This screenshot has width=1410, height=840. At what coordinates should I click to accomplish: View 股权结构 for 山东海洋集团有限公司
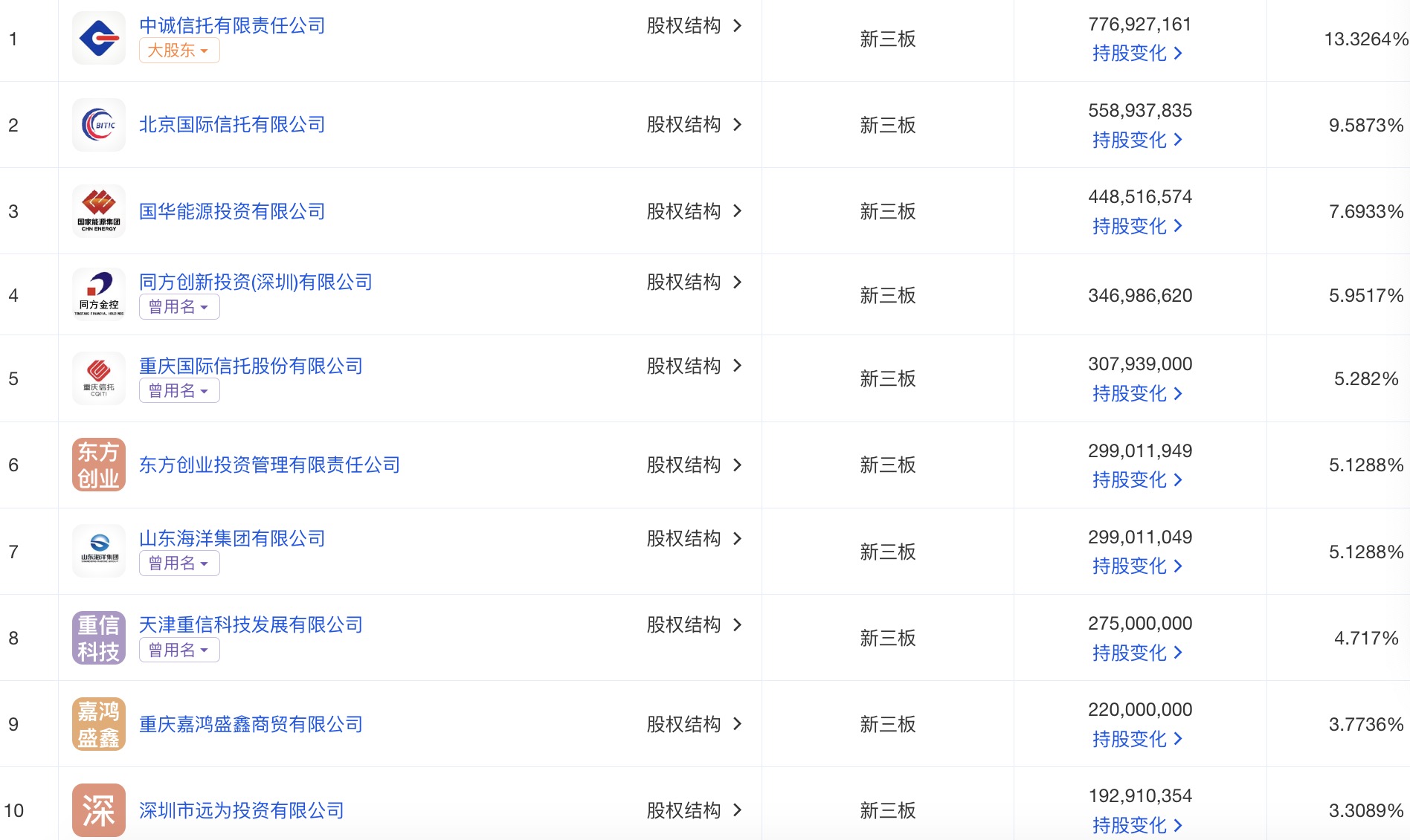point(695,538)
